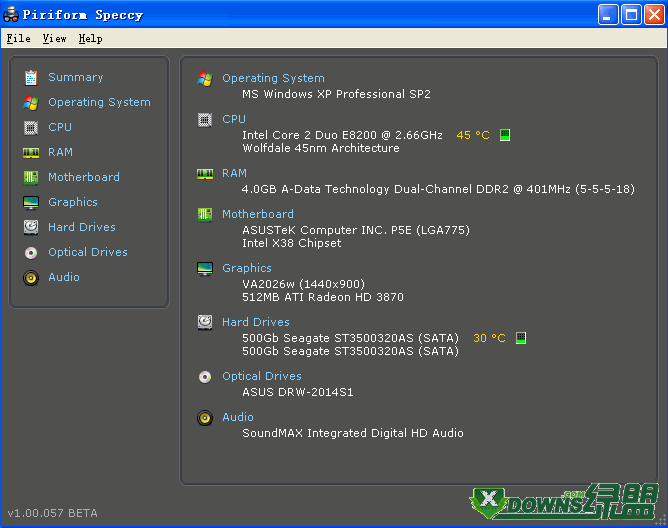668x528 pixels.
Task: Click the Optical Drives disc icon in sidebar
Action: [x=31, y=253]
